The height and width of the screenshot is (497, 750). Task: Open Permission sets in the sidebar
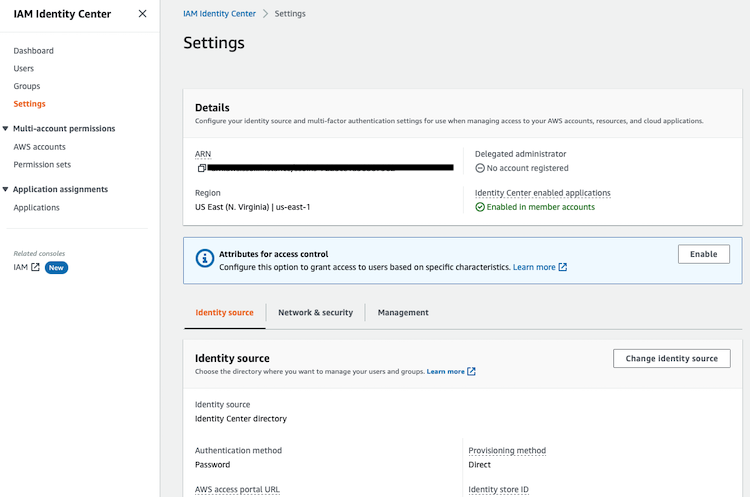pyautogui.click(x=42, y=165)
